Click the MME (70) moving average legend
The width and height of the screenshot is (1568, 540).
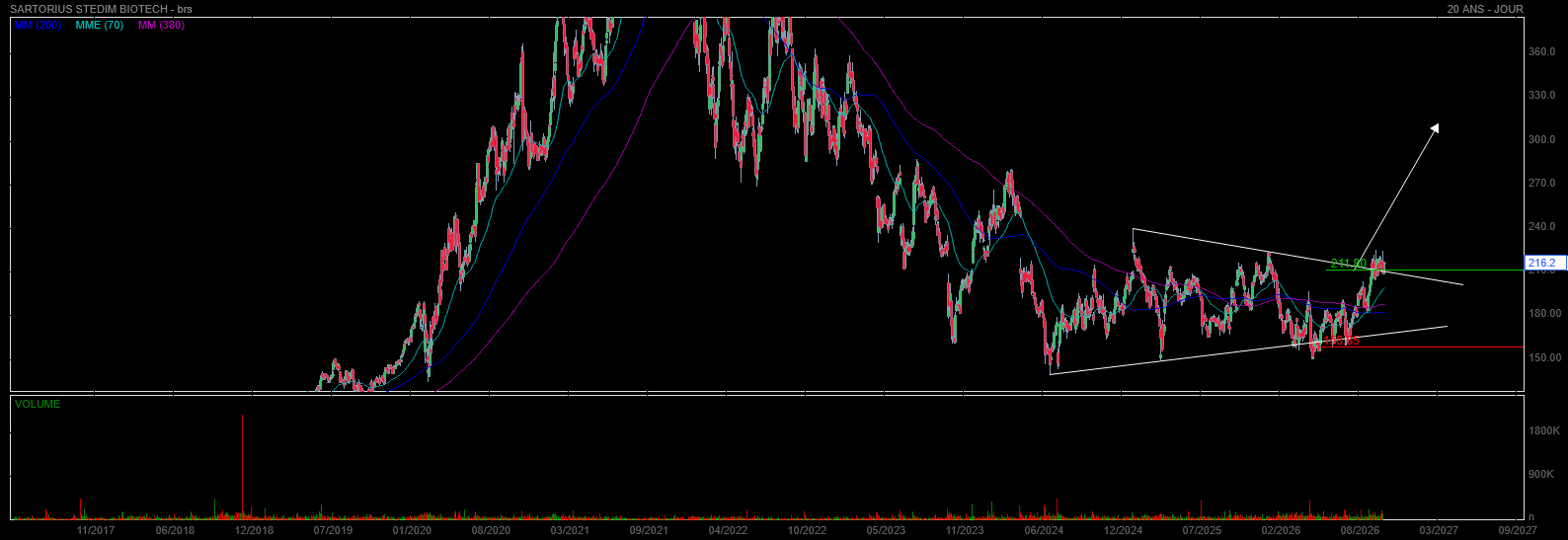(100, 25)
